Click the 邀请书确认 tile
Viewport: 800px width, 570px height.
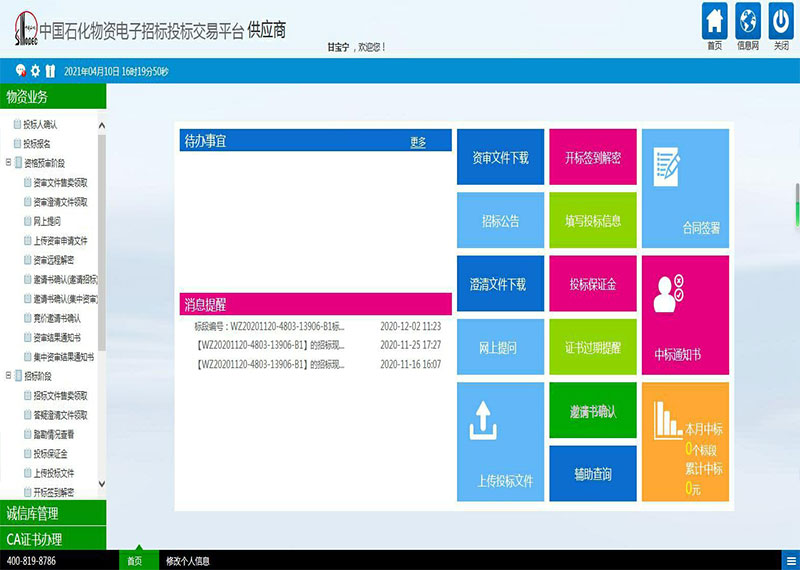coord(593,410)
